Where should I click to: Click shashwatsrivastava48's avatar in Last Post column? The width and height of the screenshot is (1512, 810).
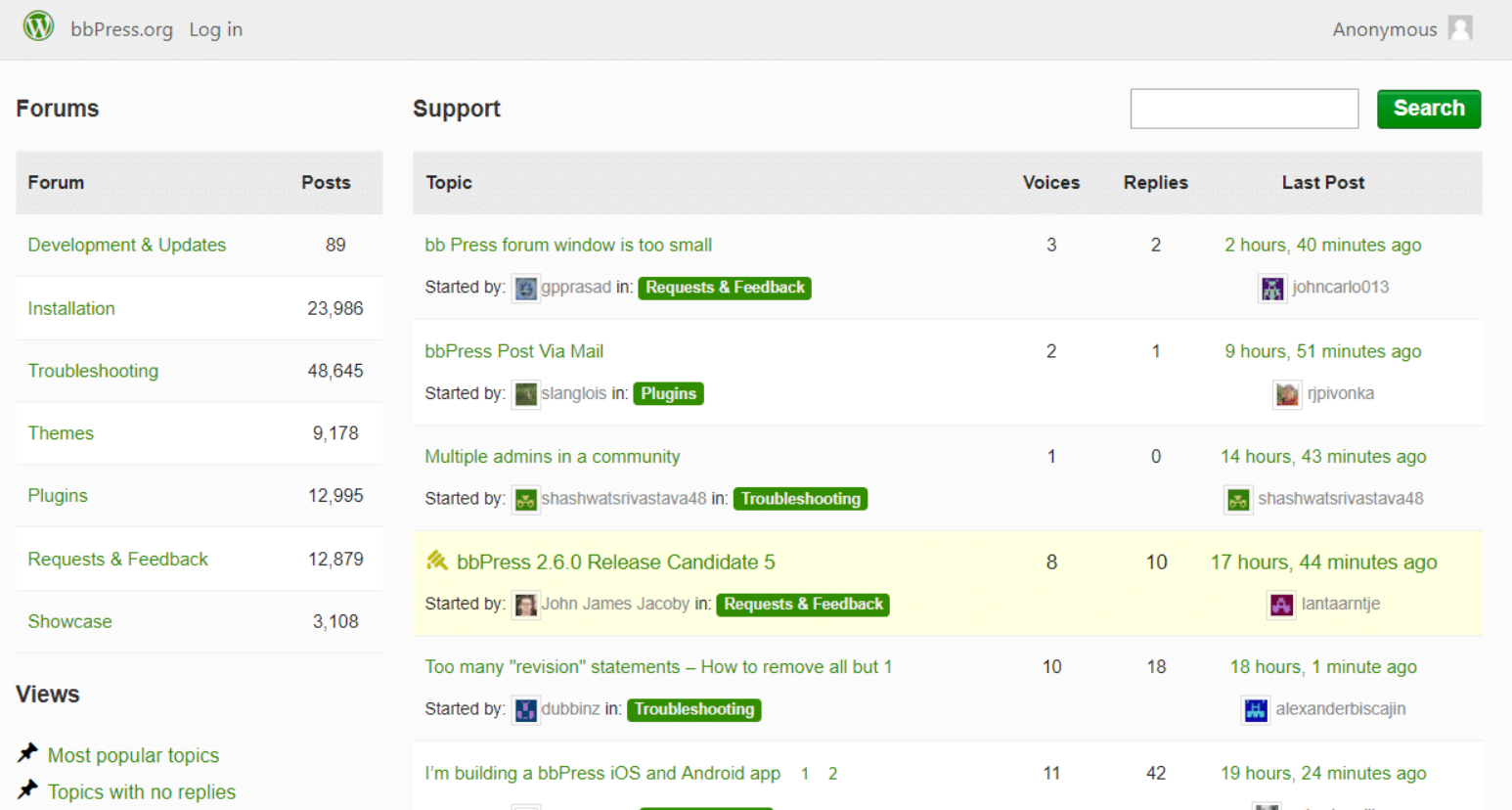pos(1237,499)
